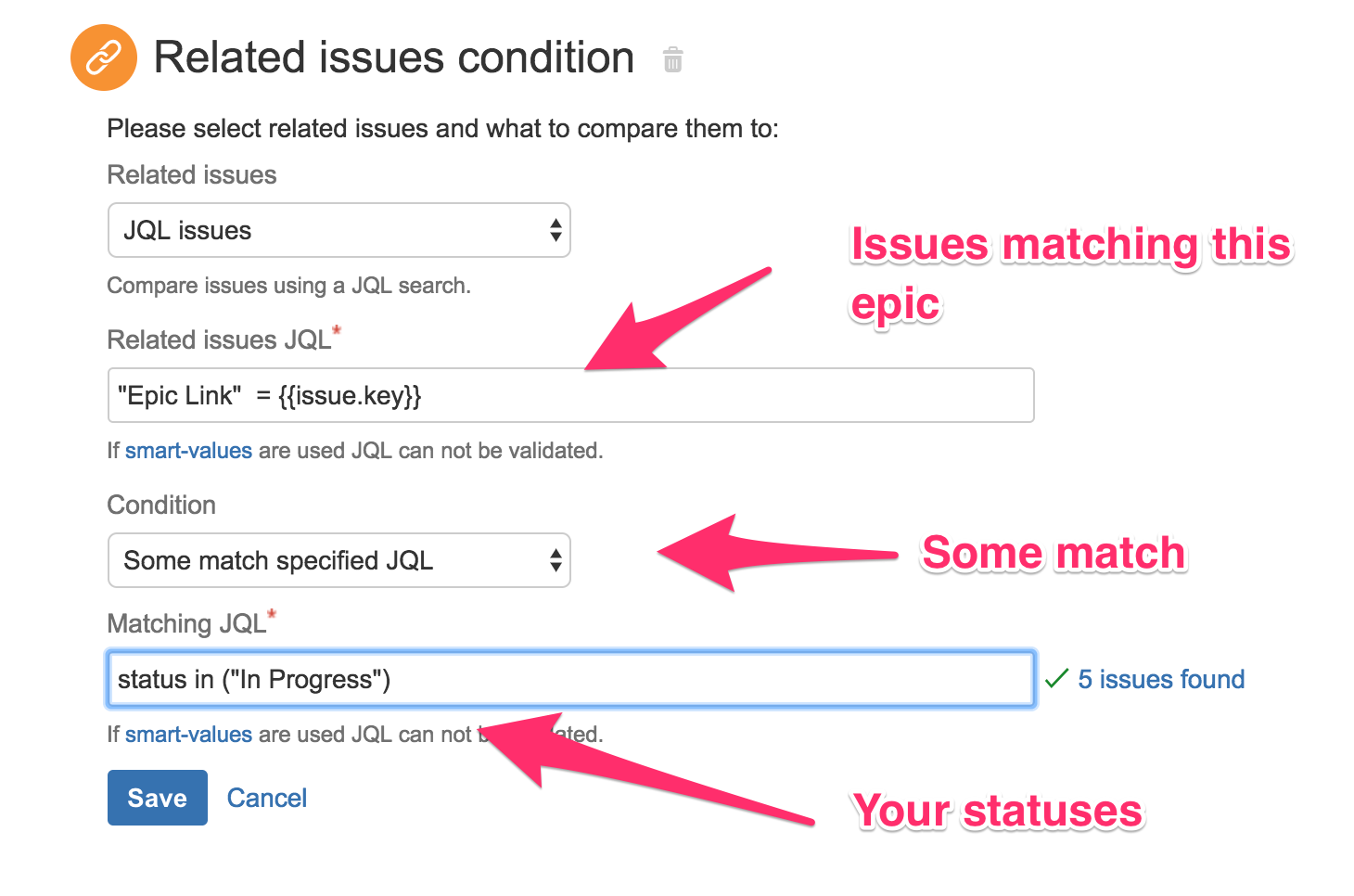Click the "Related issues JQL" field label
The height and width of the screenshot is (896, 1354).
pos(219,340)
